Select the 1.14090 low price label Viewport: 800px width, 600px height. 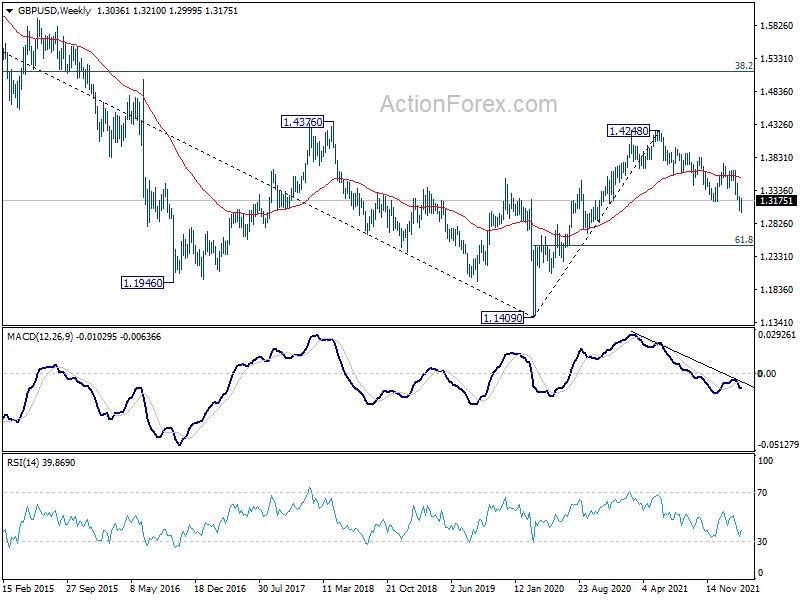[x=503, y=318]
